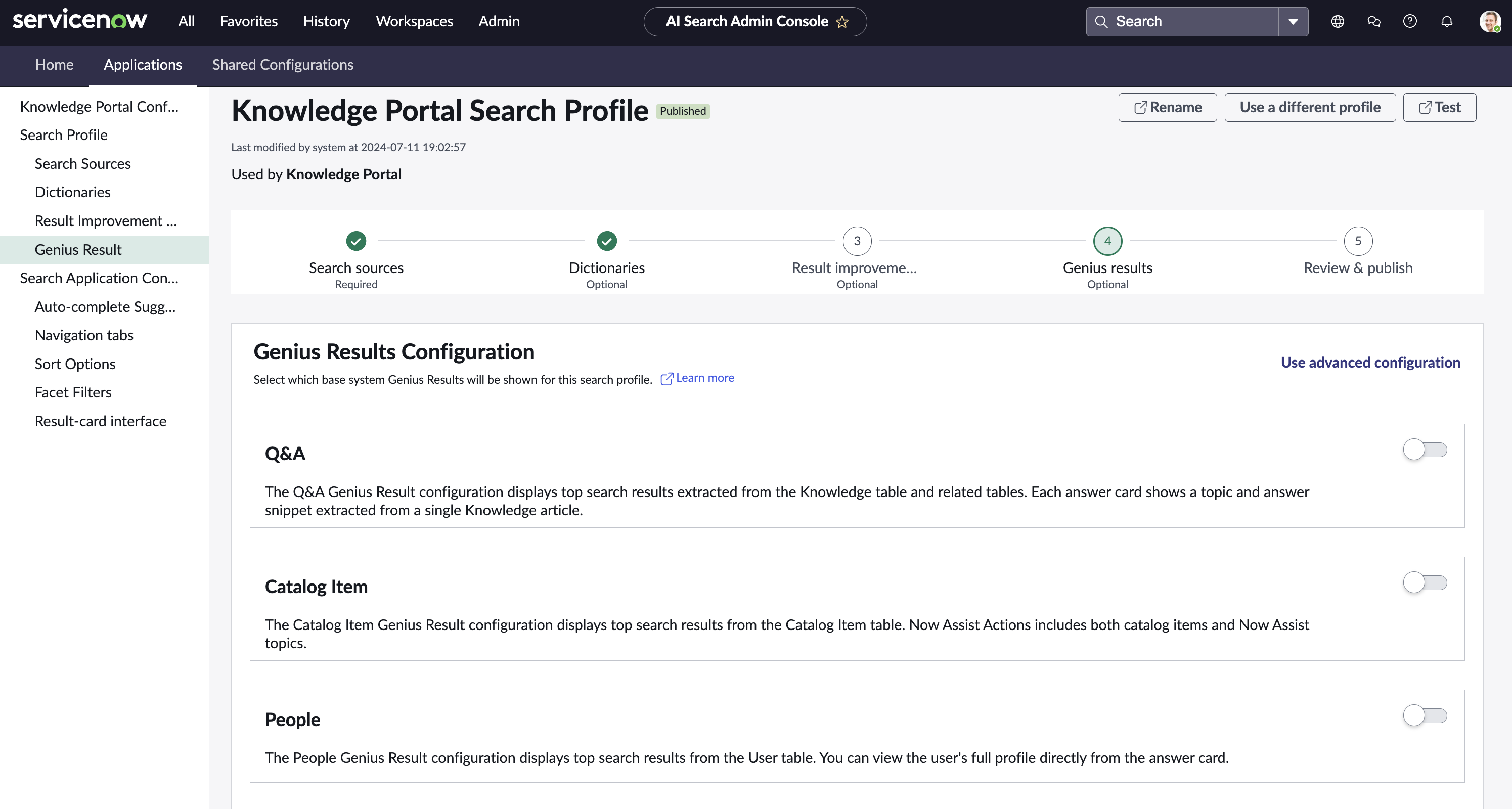
Task: Open the notifications bell
Action: 1447,22
